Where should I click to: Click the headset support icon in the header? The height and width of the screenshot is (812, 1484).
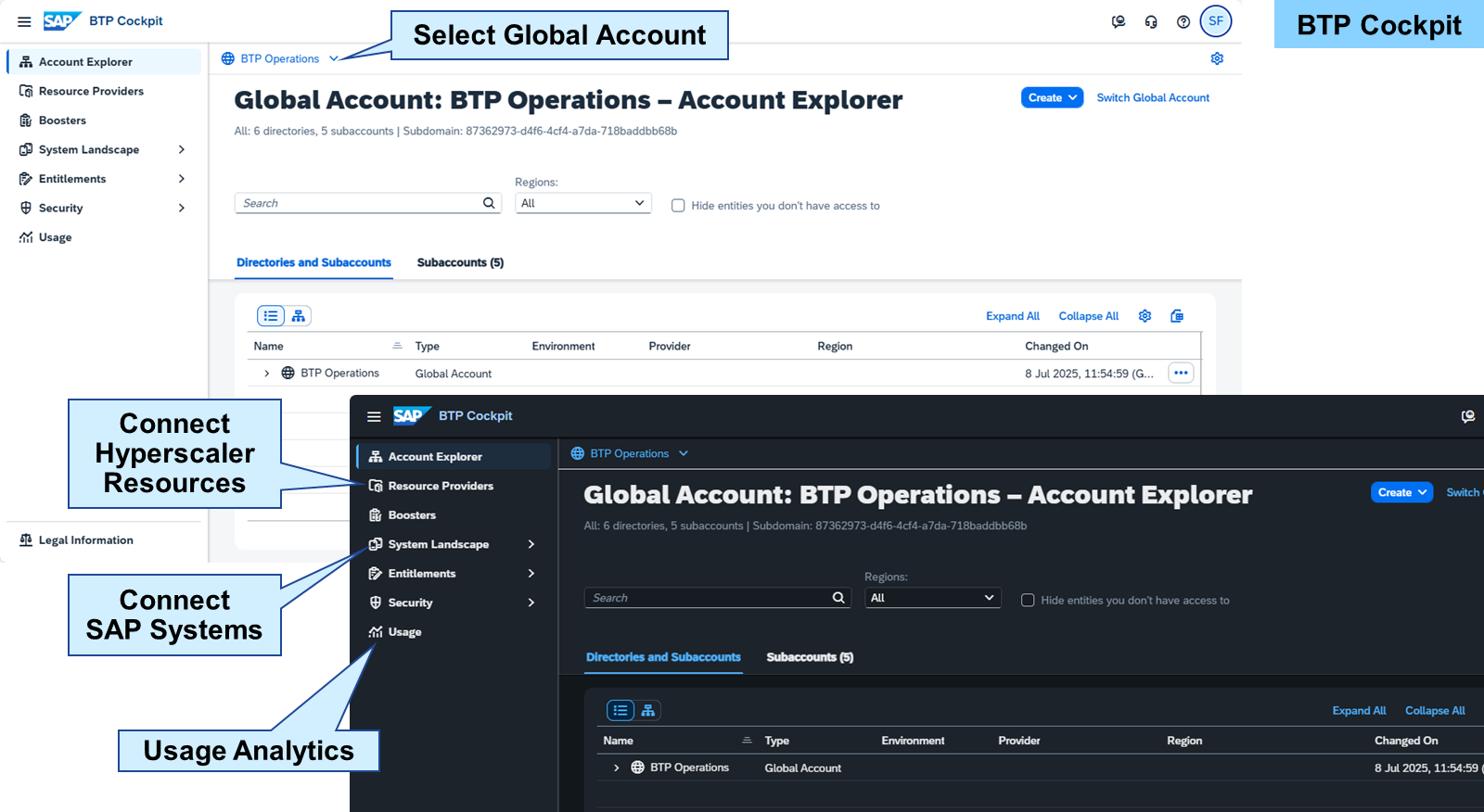click(1151, 21)
